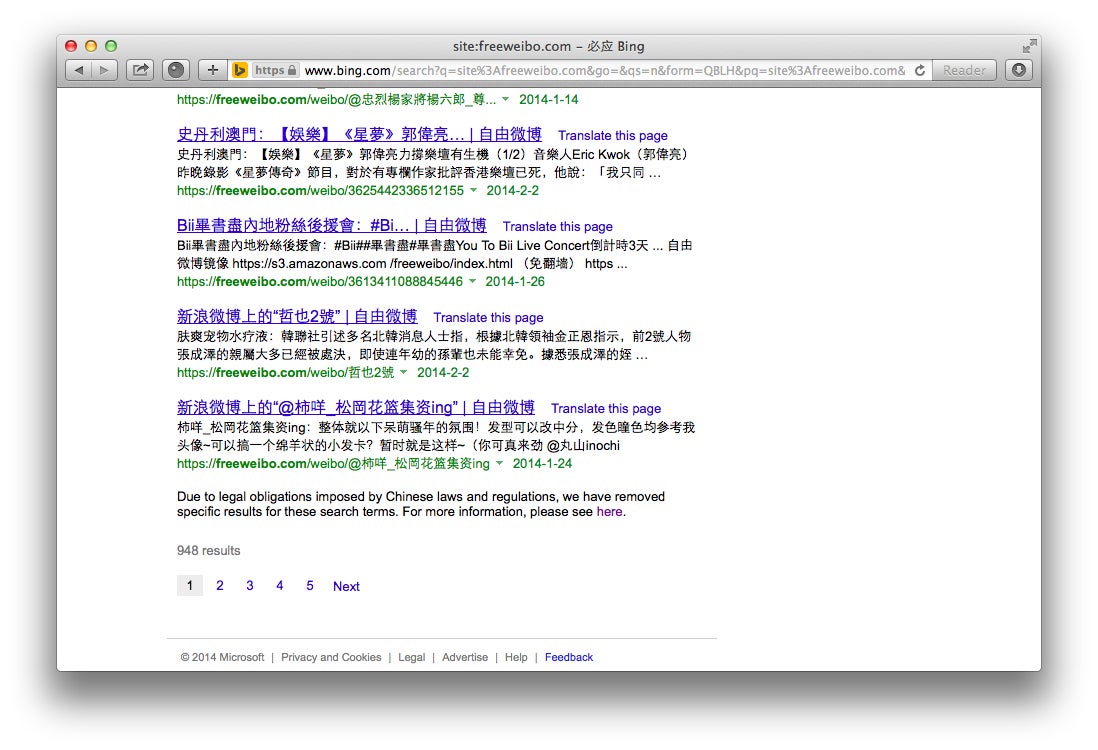Enter full screen with the expand arrows icon
The image size is (1098, 750).
[x=1029, y=46]
